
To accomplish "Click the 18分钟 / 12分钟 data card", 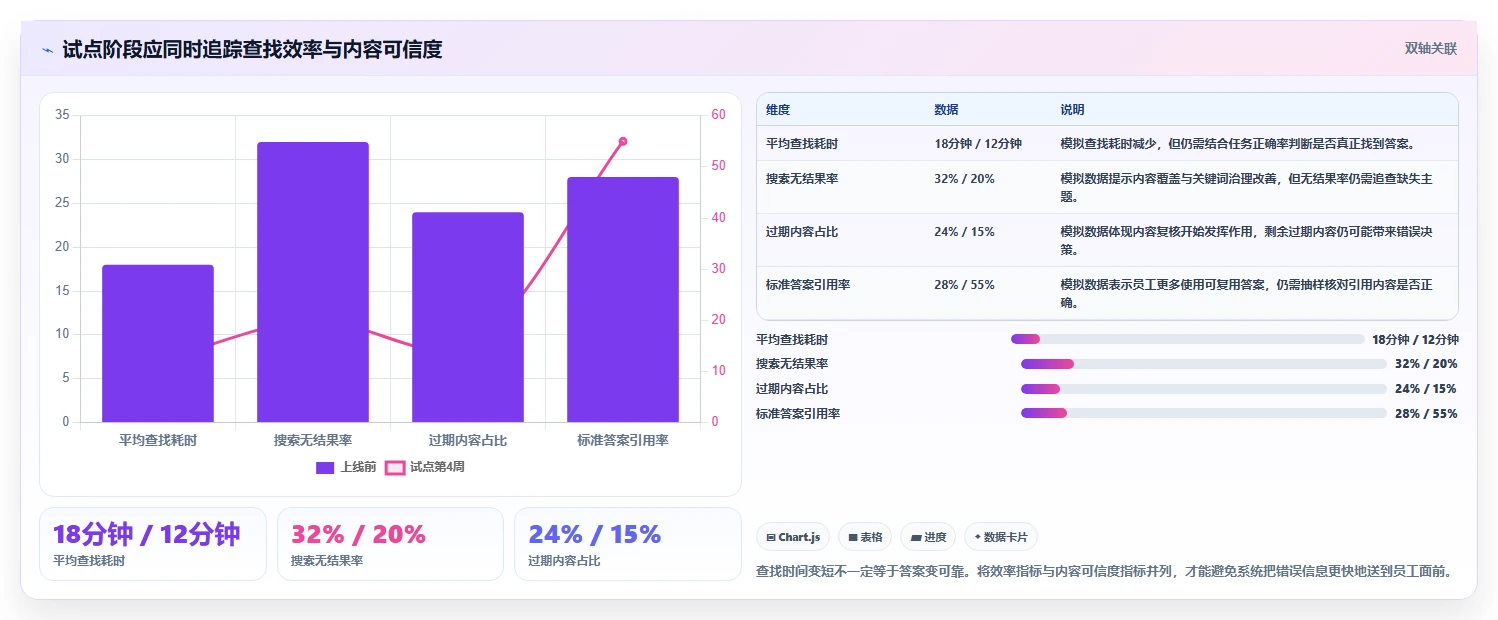I will [153, 544].
